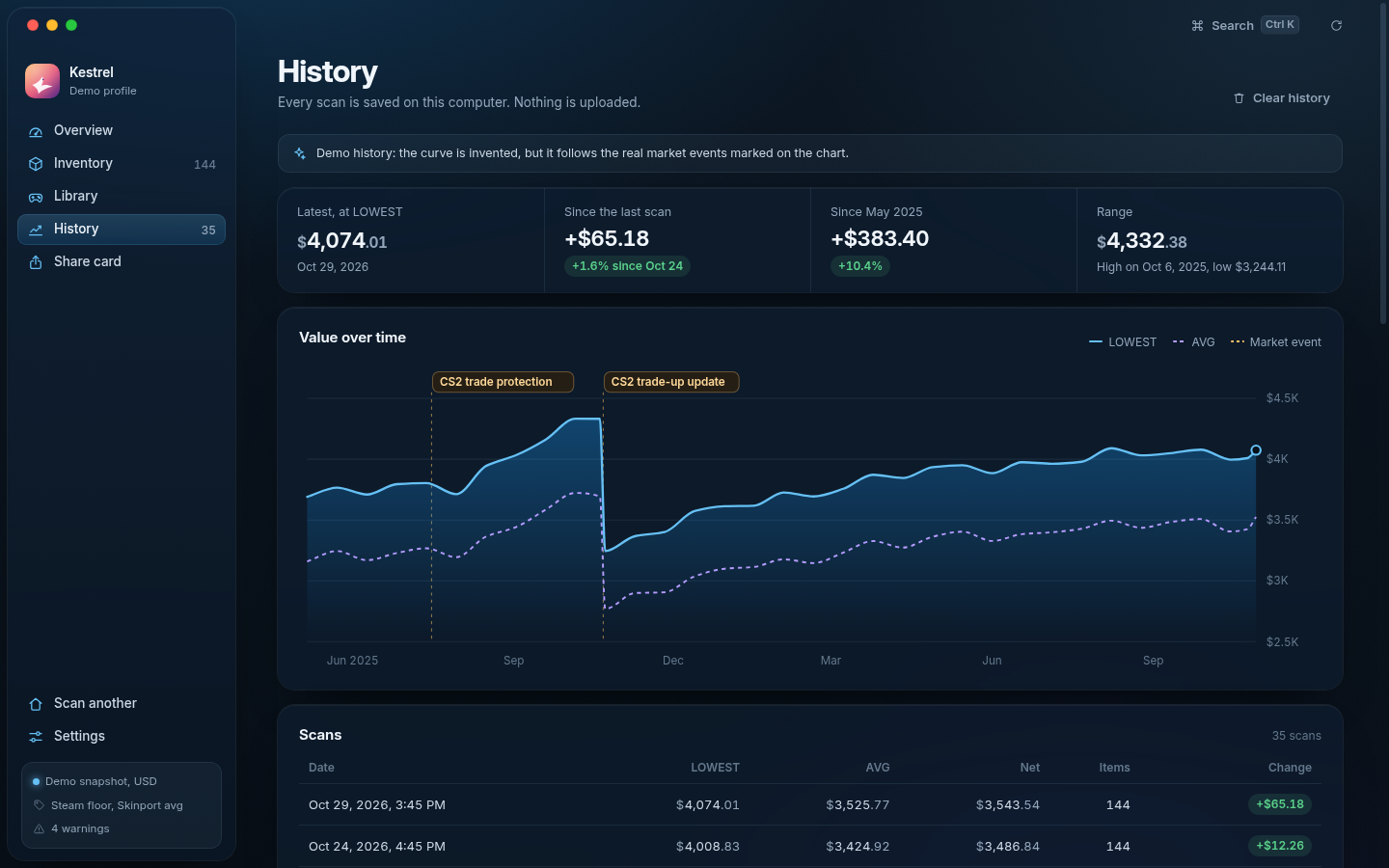This screenshot has width=1389, height=868.
Task: Click the latest data point on chart
Action: 1256,450
